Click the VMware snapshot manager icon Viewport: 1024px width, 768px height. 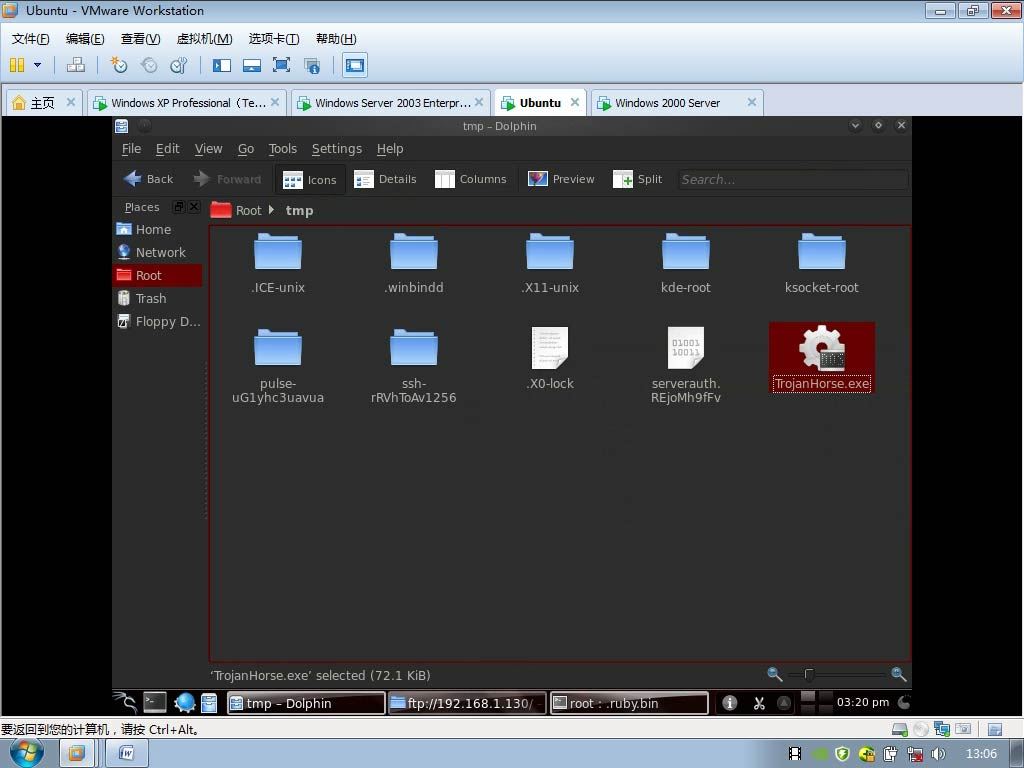[179, 66]
